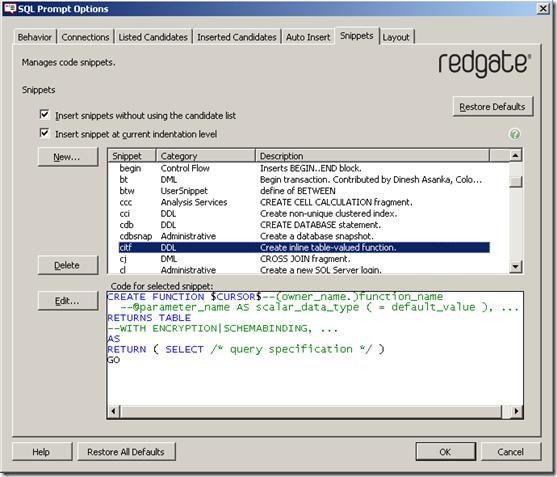The width and height of the screenshot is (557, 477).
Task: Sort by the Snippet column header
Action: (x=132, y=156)
